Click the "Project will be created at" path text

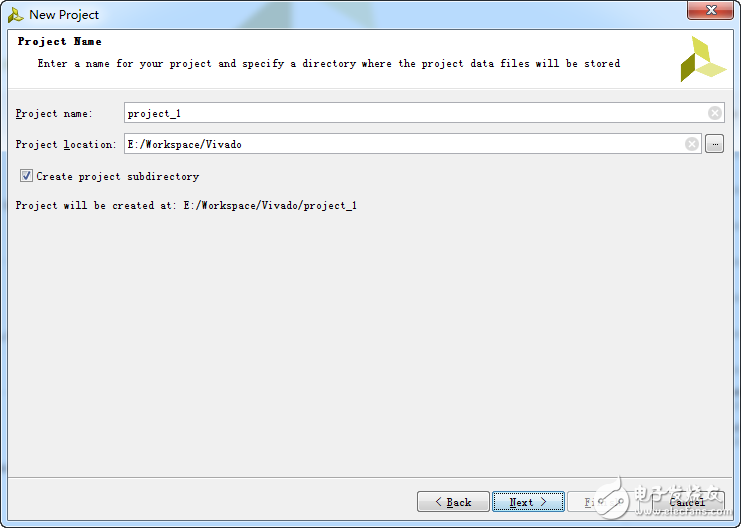click(186, 206)
